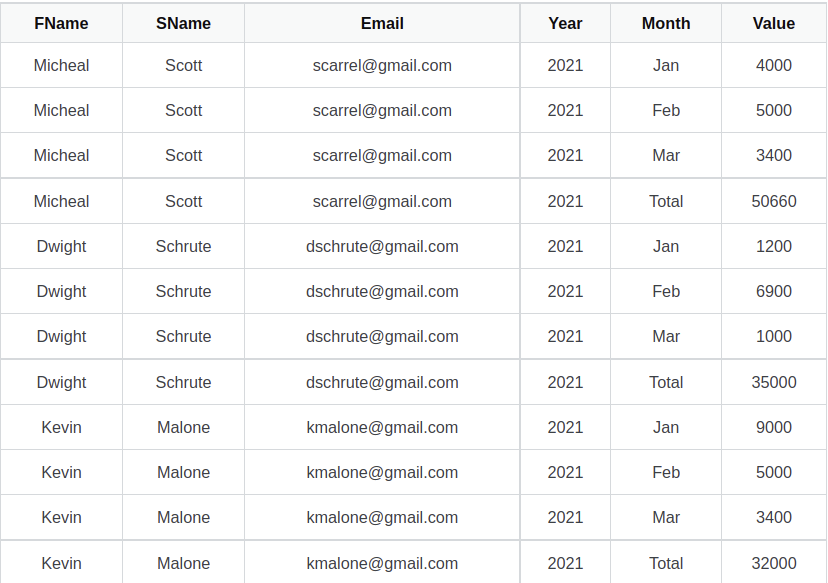Click Schrute in Dwight's Total row
828x583 pixels.
(x=183, y=382)
